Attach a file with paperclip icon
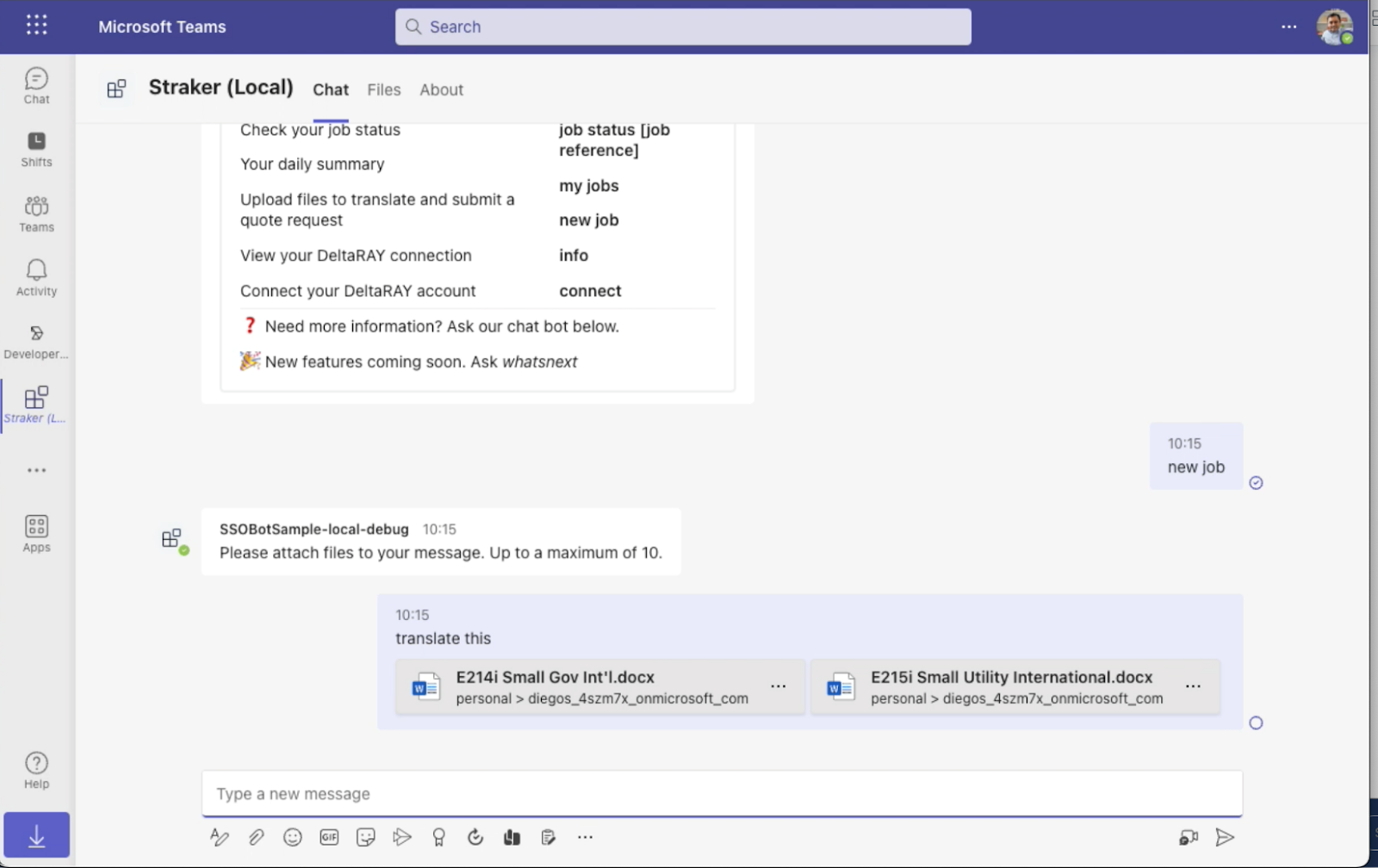This screenshot has height=868, width=1378. coord(256,837)
